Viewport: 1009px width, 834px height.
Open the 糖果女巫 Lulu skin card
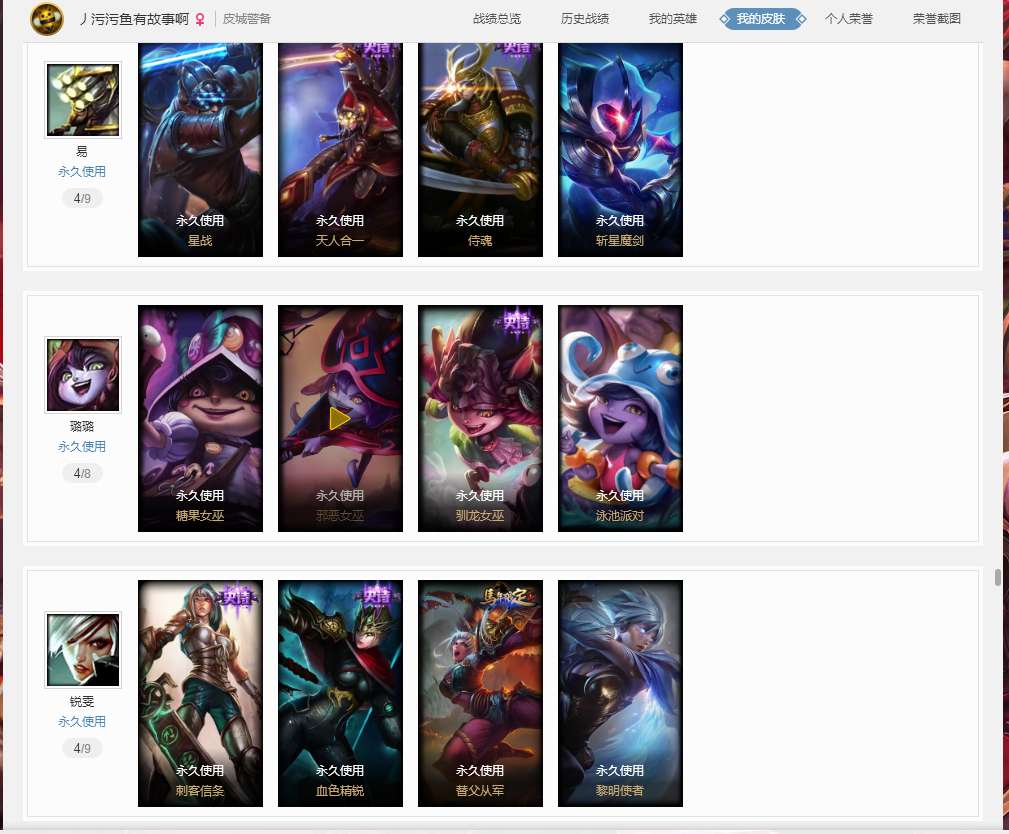(x=200, y=418)
